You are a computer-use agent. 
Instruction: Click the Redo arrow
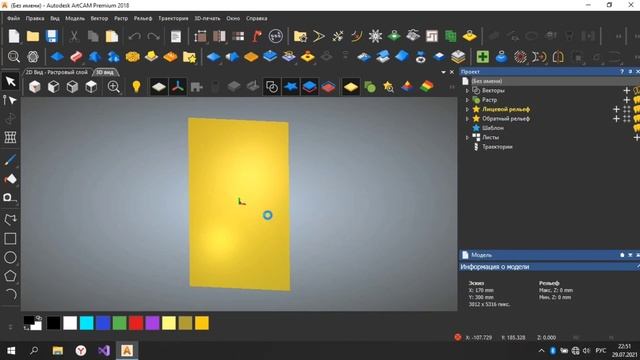[153, 36]
